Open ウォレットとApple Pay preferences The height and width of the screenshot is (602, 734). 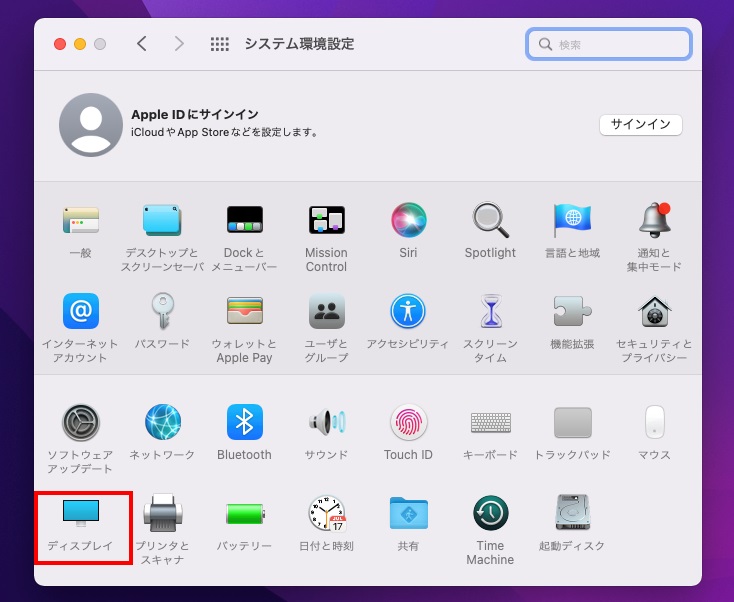point(244,311)
